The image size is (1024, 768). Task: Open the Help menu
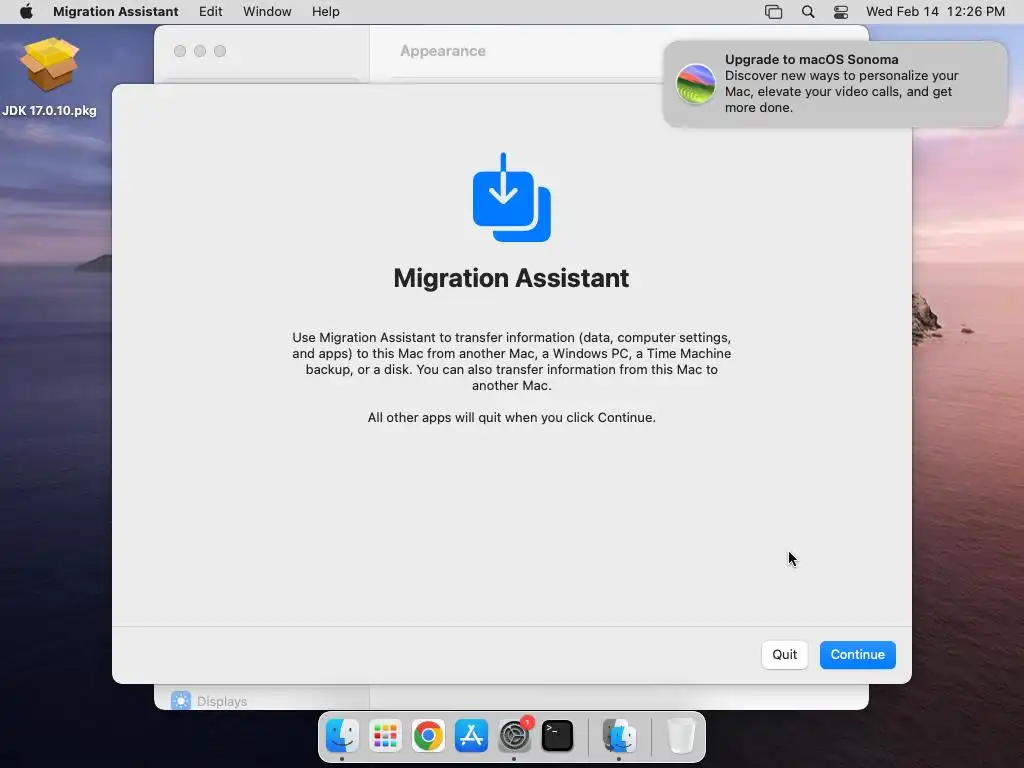pos(325,11)
